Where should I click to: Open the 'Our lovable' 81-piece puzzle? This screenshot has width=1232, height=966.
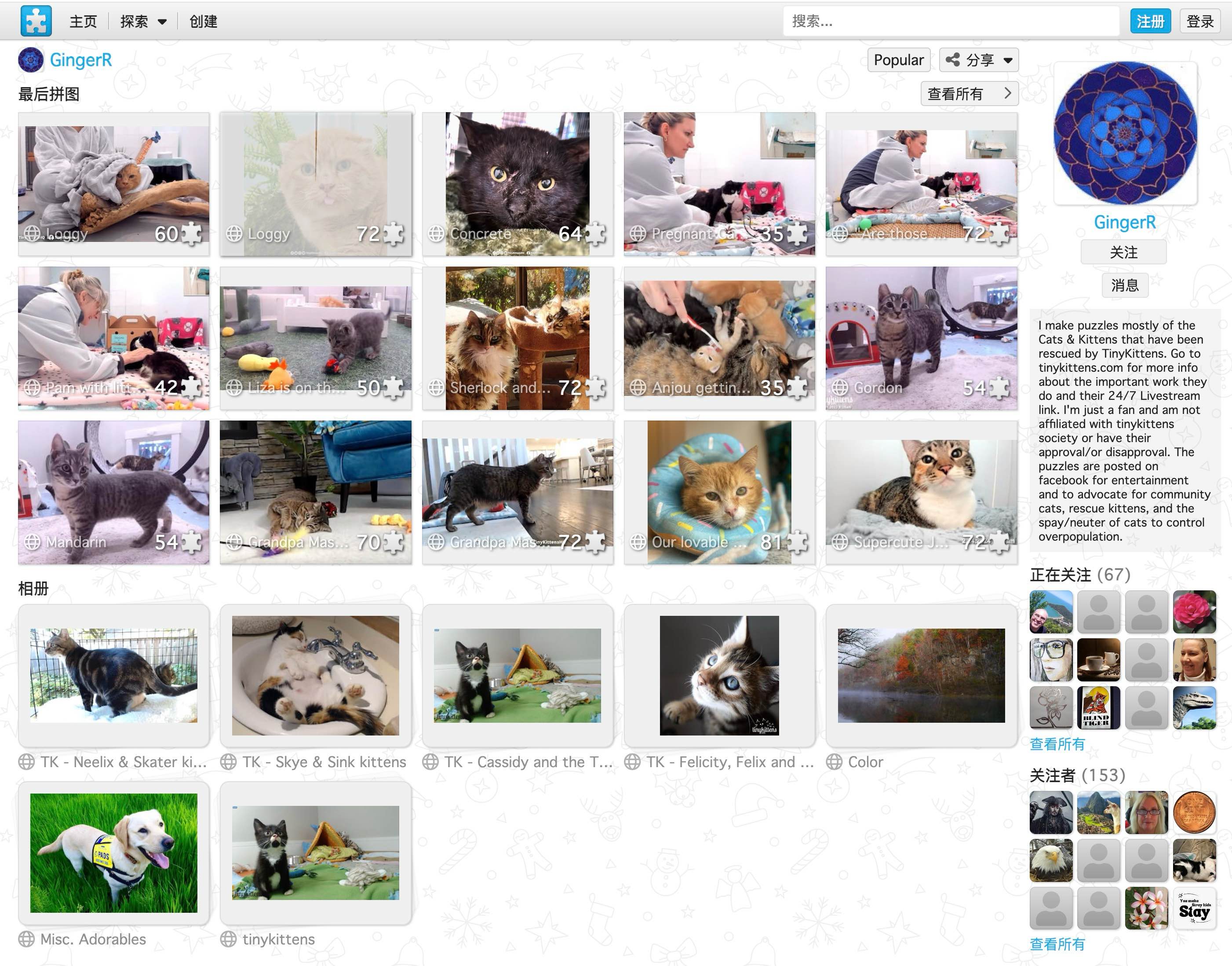tap(719, 492)
